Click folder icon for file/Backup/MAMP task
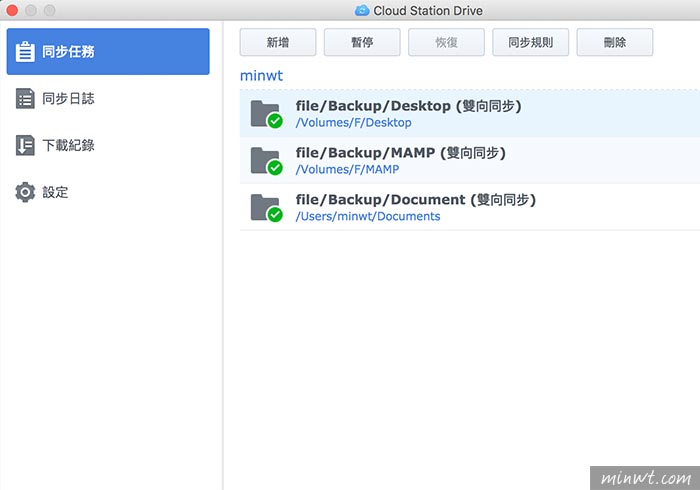 coord(266,161)
